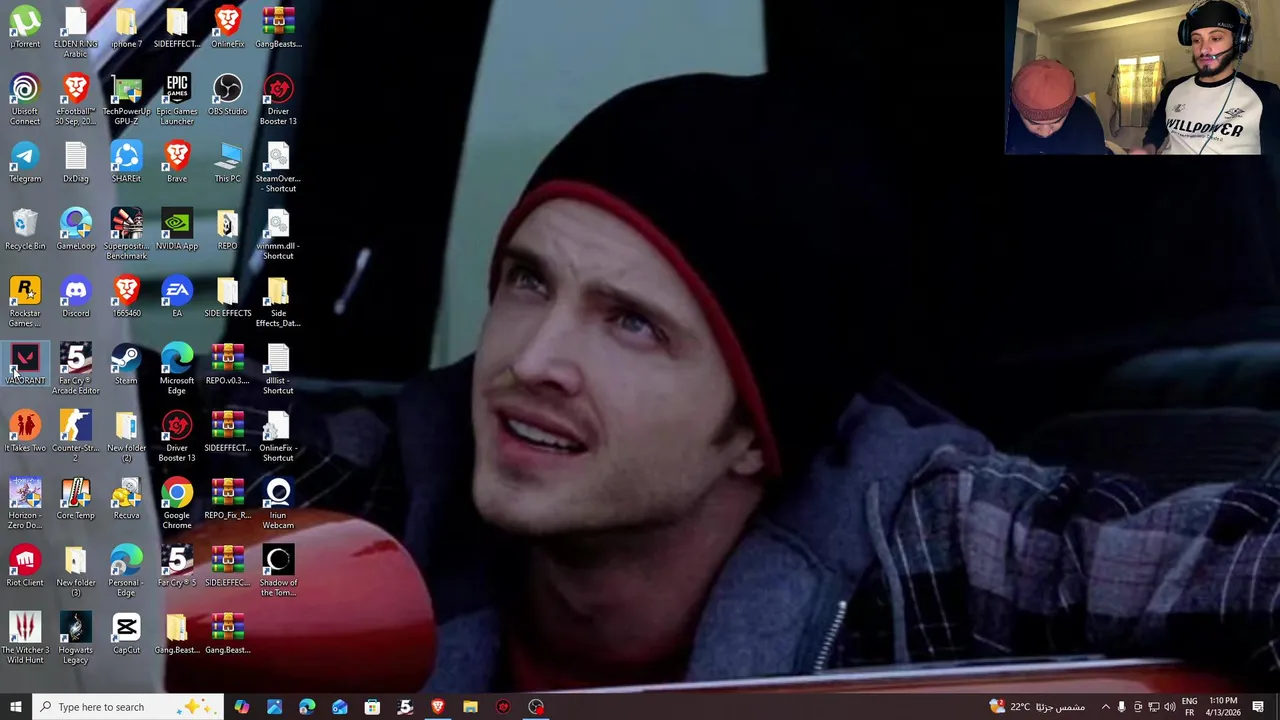Select the Counter-Strike 2 icon
The image size is (1280, 720).
(76, 436)
